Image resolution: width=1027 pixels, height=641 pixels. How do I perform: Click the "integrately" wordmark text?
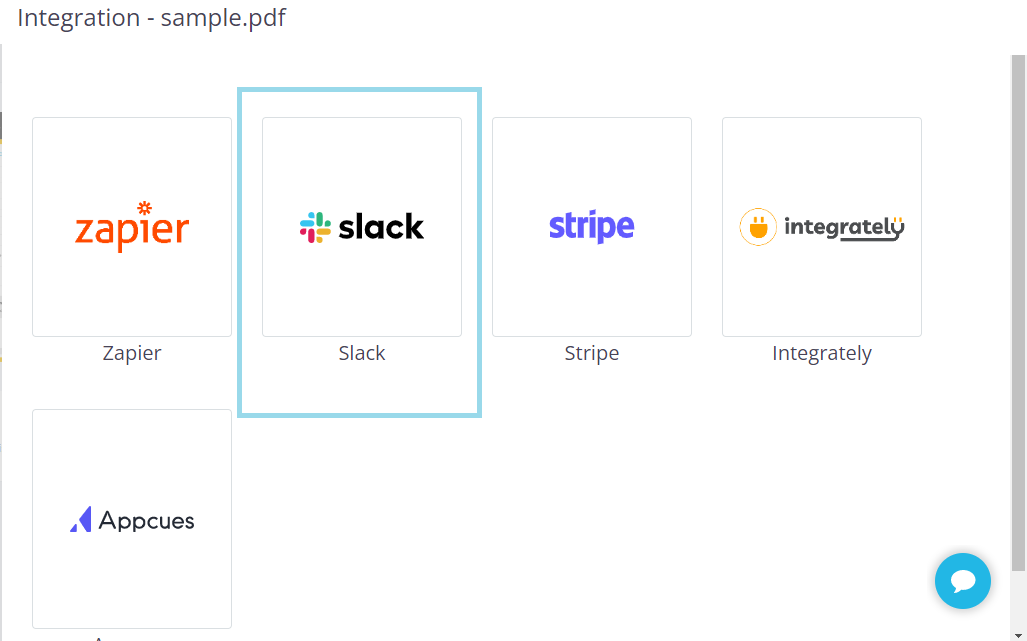[x=844, y=228]
